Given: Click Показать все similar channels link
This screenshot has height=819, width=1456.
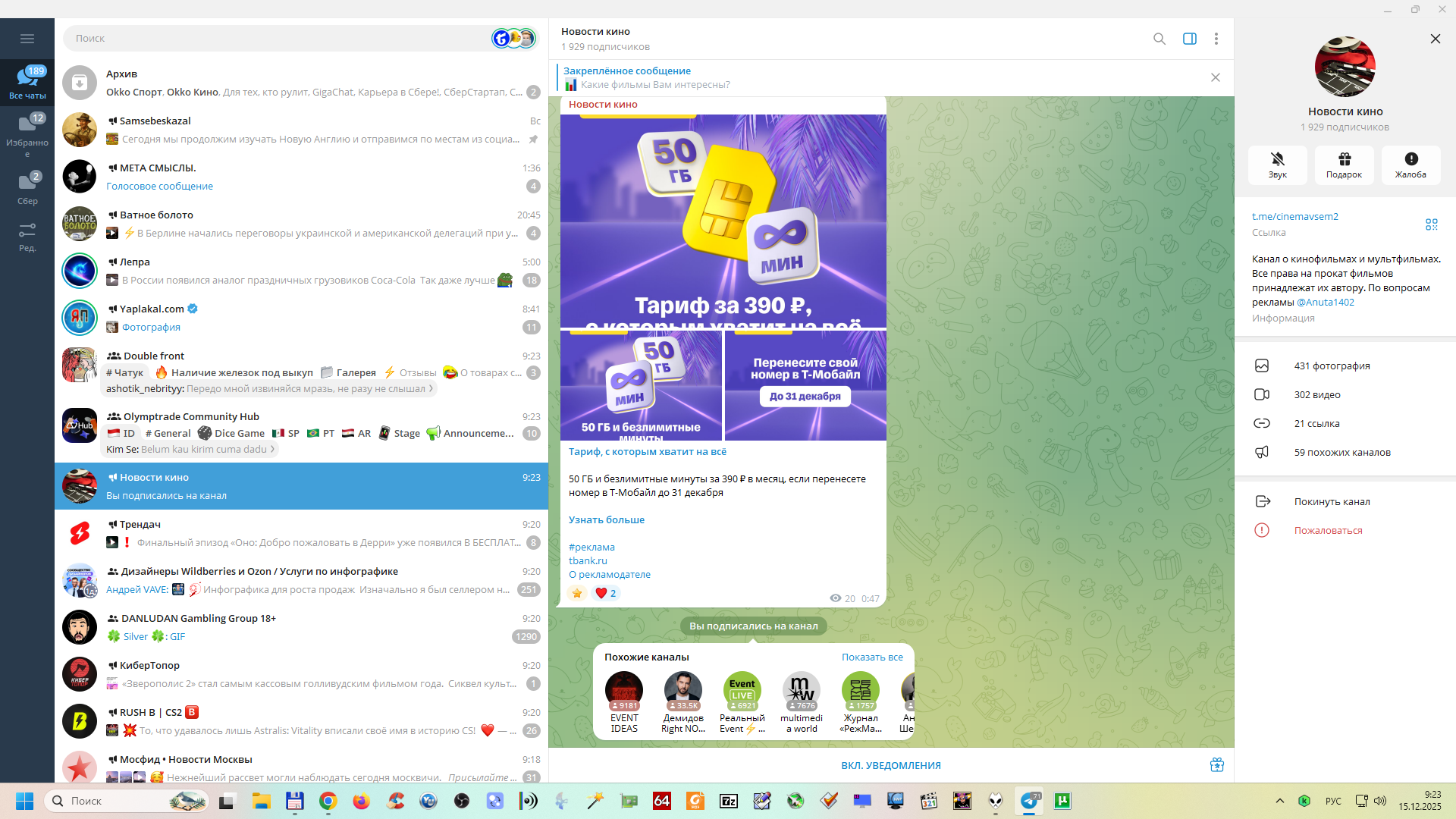Looking at the screenshot, I should tap(872, 657).
